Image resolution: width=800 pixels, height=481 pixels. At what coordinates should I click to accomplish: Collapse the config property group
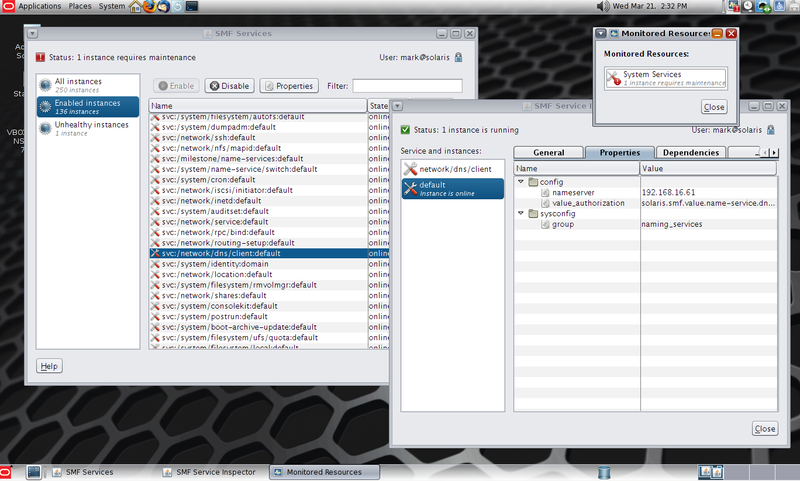point(520,182)
